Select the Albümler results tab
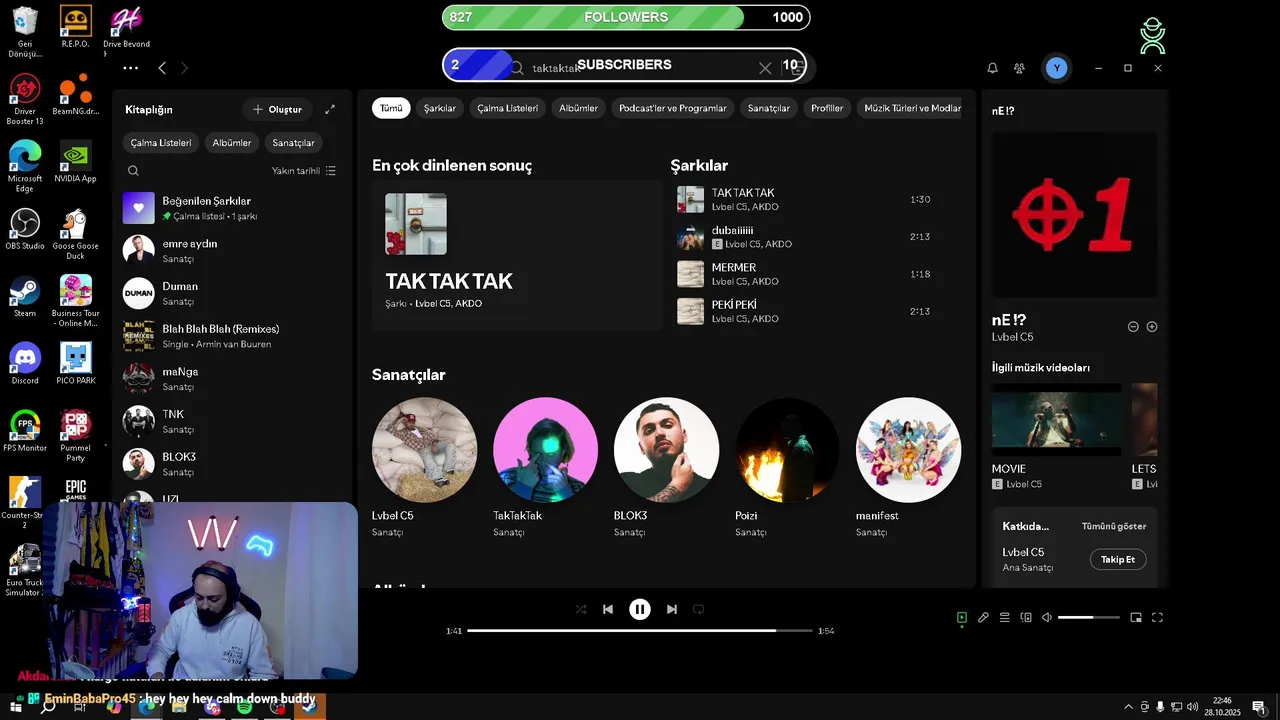The width and height of the screenshot is (1280, 720). (578, 108)
